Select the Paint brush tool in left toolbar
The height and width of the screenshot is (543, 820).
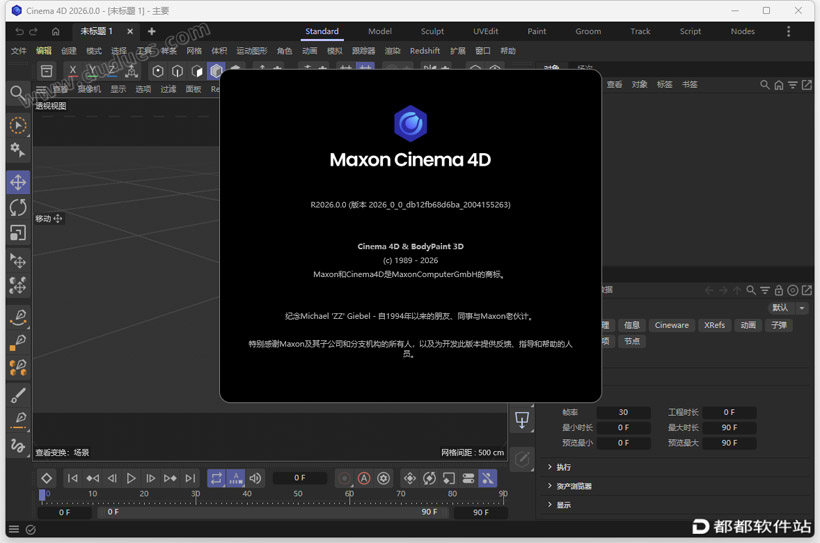[x=18, y=395]
